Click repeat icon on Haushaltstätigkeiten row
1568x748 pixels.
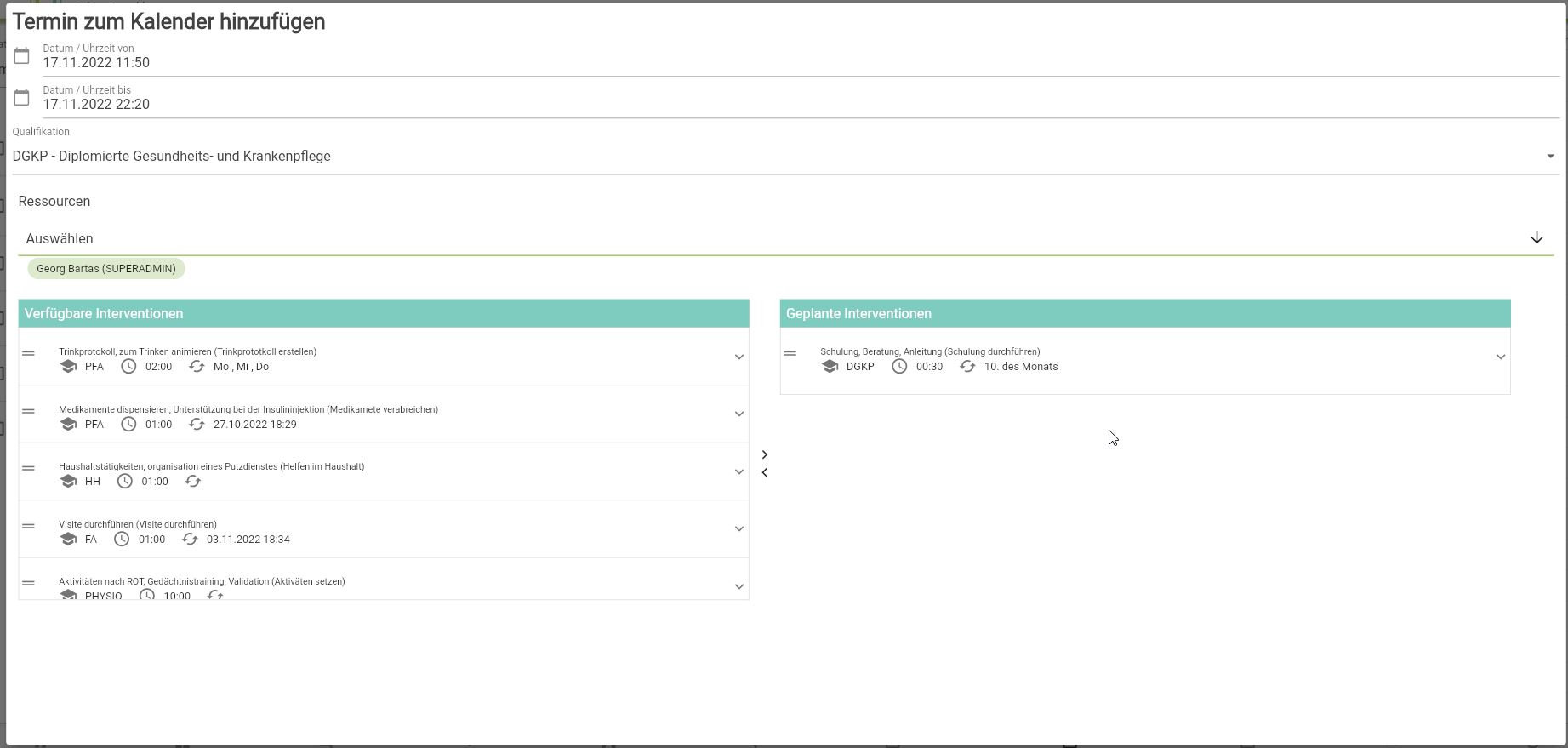click(x=193, y=482)
